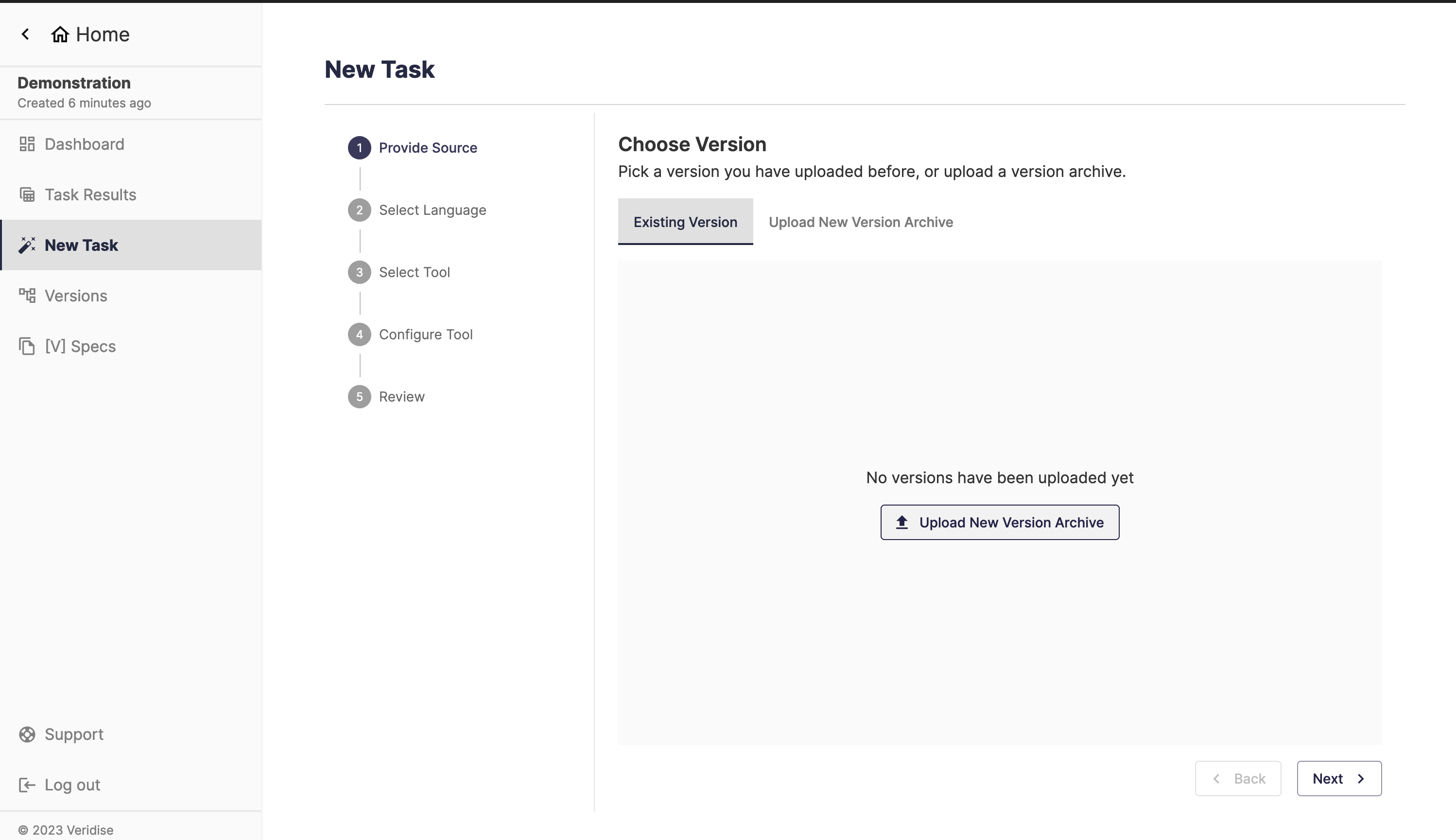Image resolution: width=1456 pixels, height=840 pixels.
Task: Open the Home link text
Action: pos(103,34)
